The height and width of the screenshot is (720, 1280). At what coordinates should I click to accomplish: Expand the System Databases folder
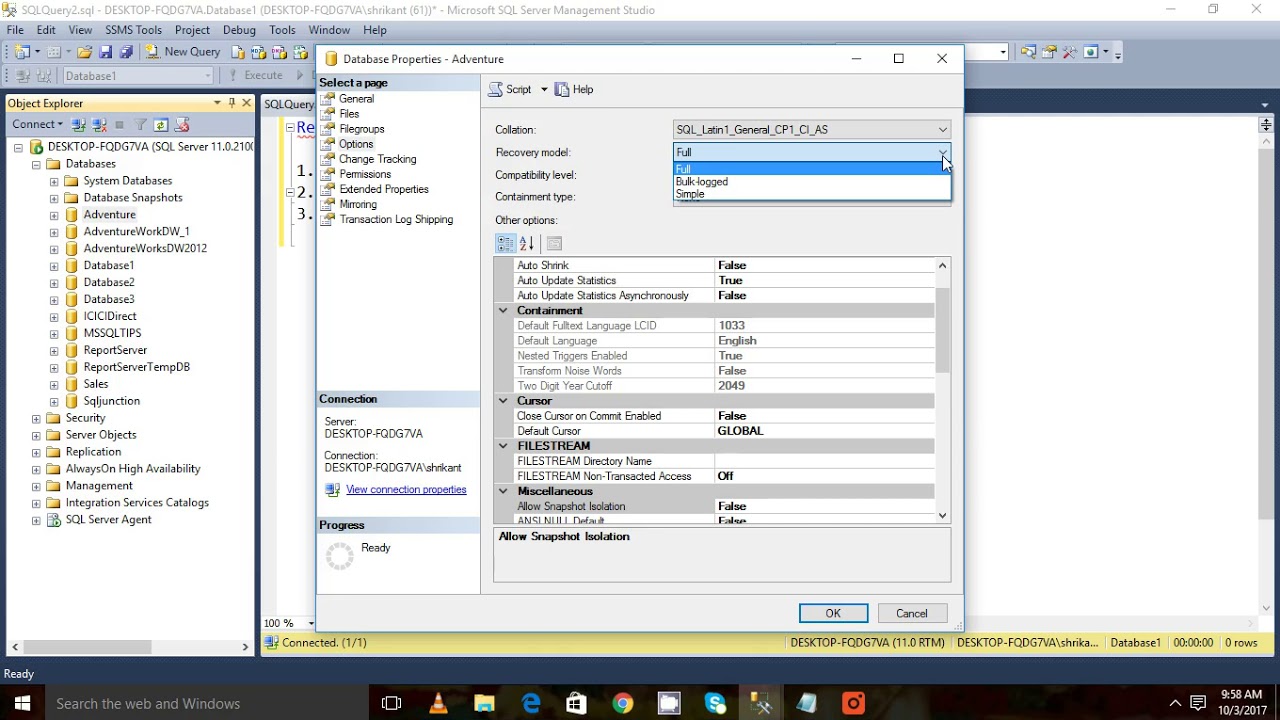click(54, 181)
